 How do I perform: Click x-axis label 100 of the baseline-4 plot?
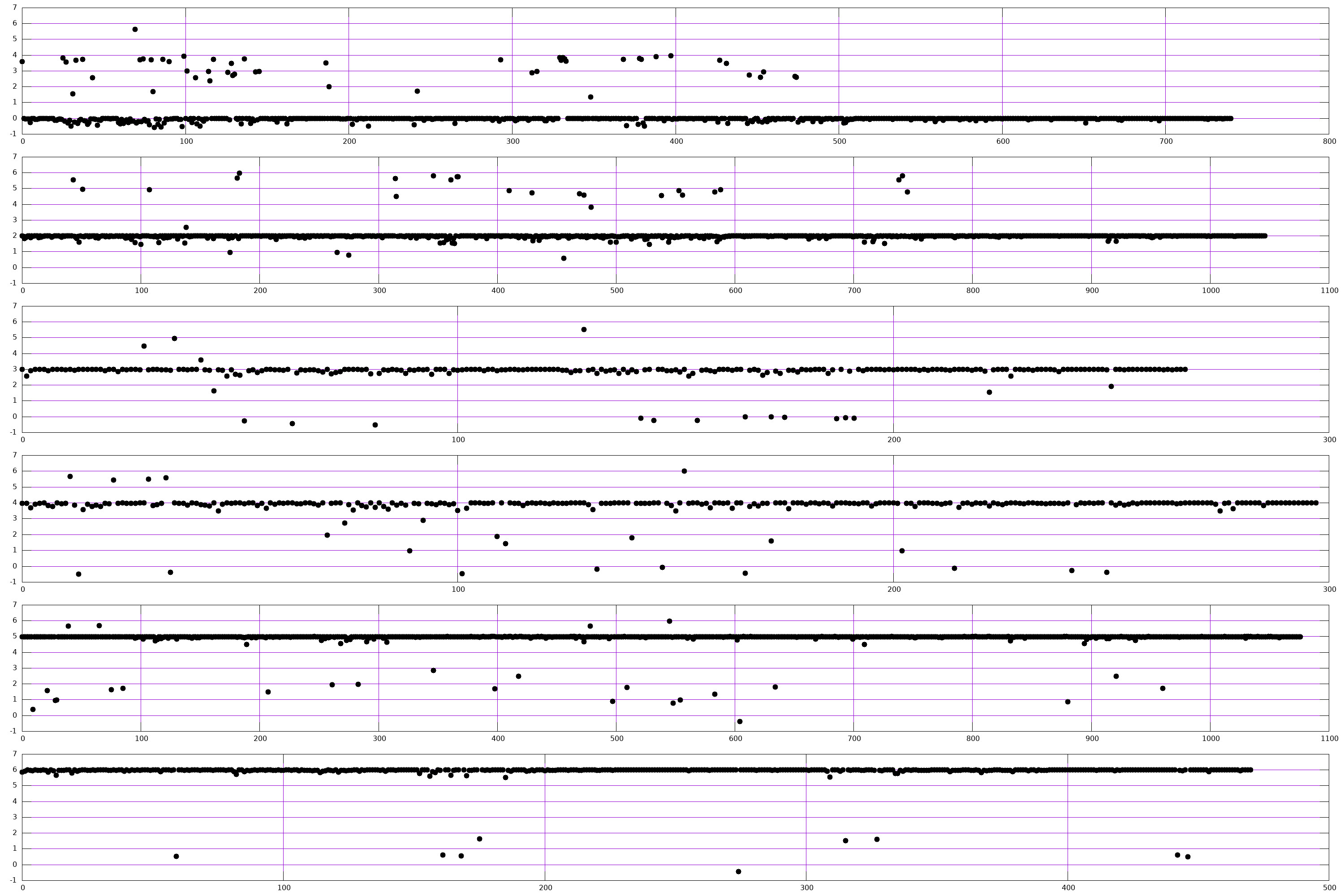pyautogui.click(x=458, y=589)
